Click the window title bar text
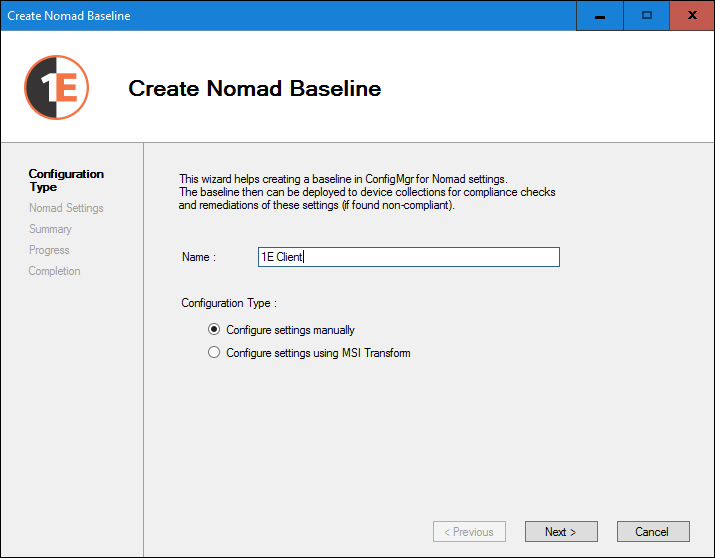 tap(69, 16)
